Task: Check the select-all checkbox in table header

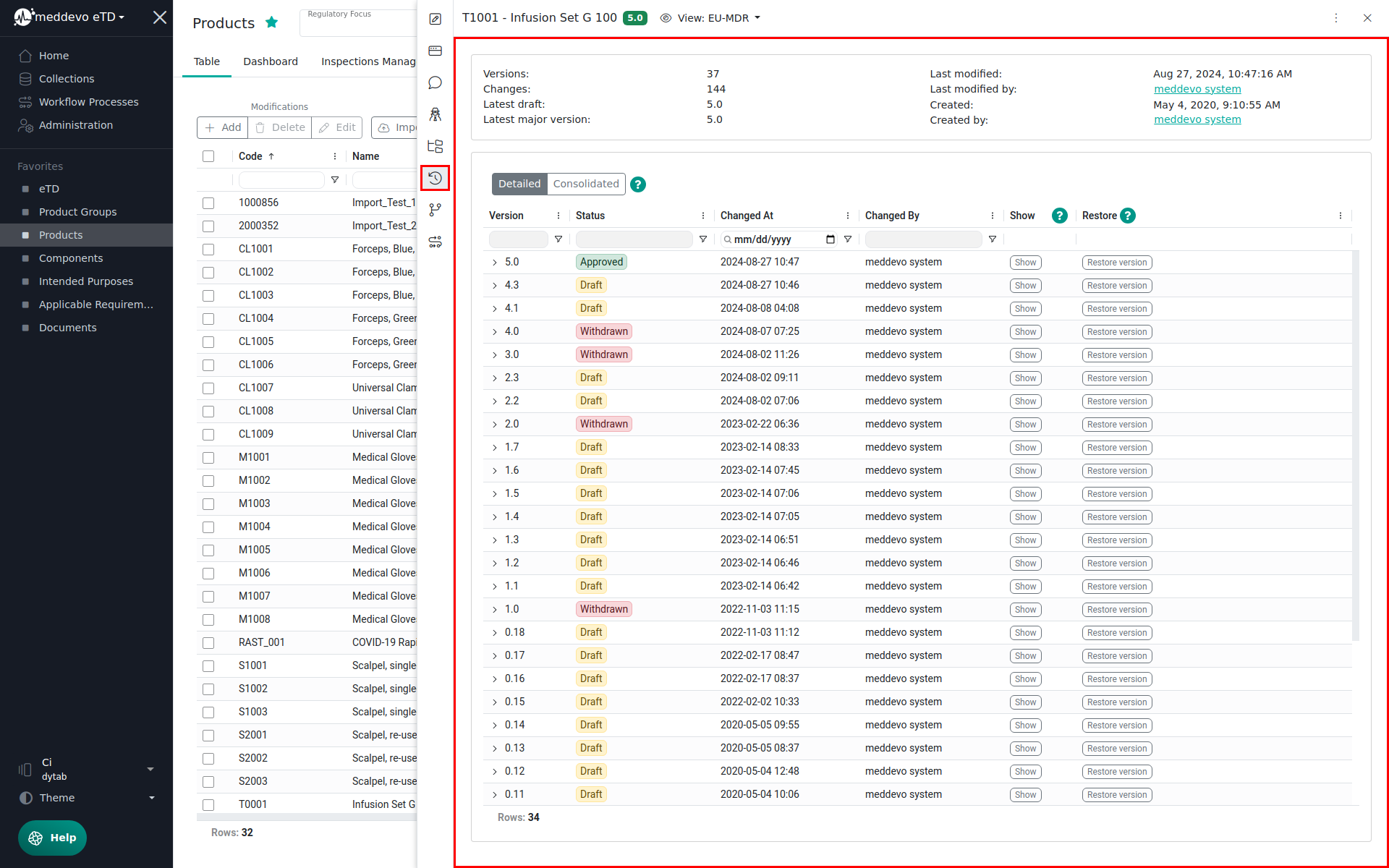Action: point(208,156)
